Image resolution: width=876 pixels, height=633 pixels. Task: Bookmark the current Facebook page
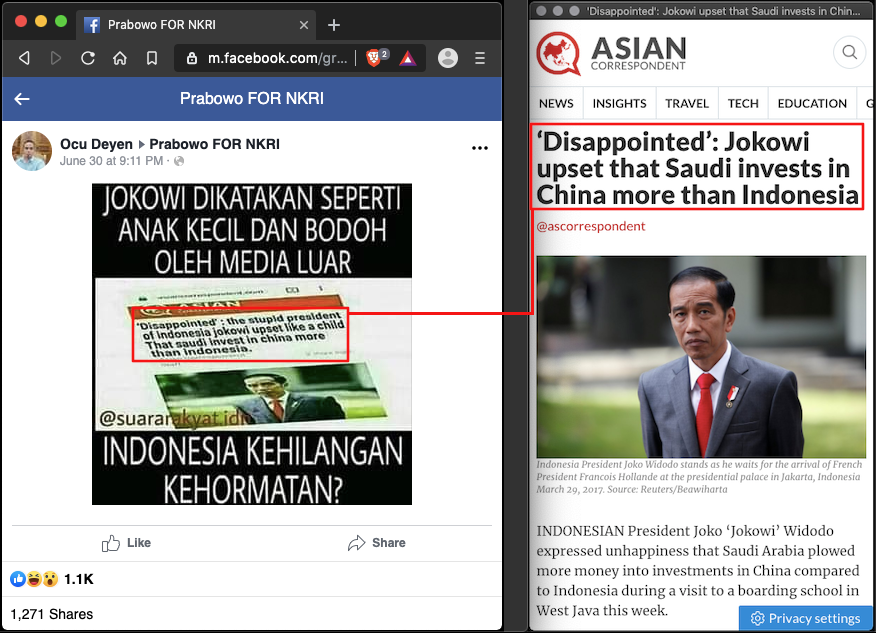[152, 58]
